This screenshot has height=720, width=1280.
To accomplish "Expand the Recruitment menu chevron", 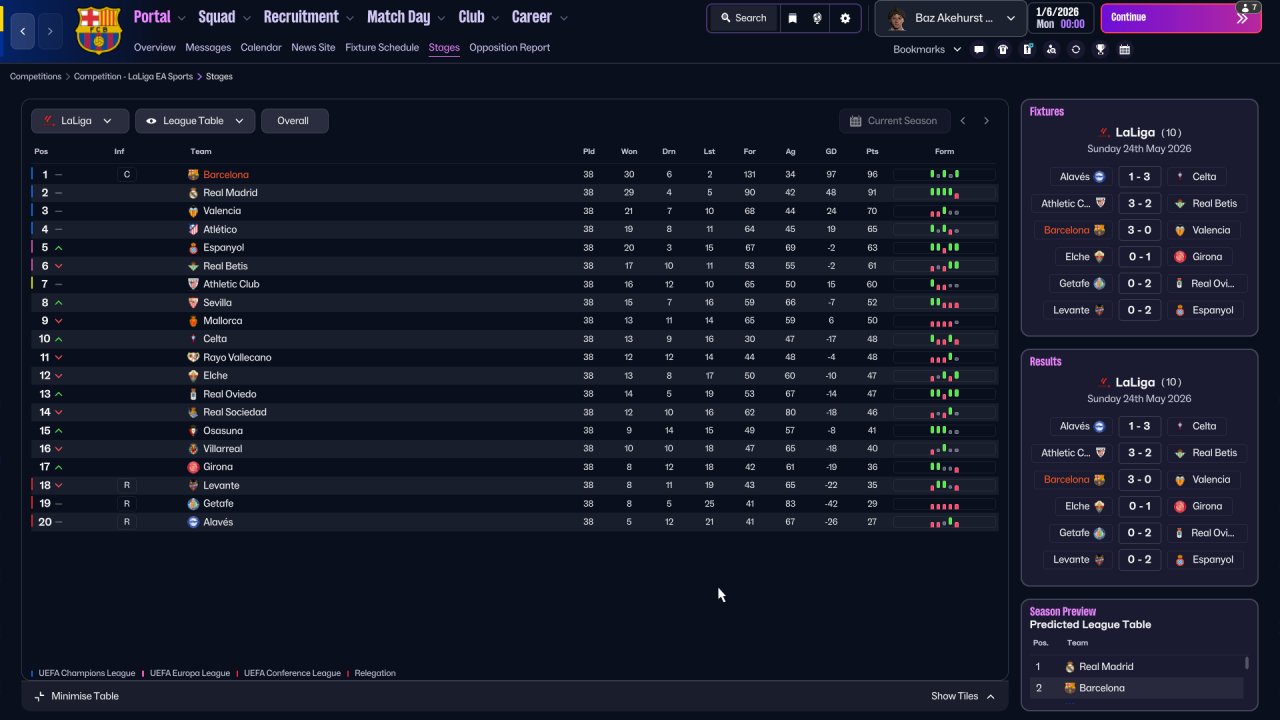I will tap(349, 18).
